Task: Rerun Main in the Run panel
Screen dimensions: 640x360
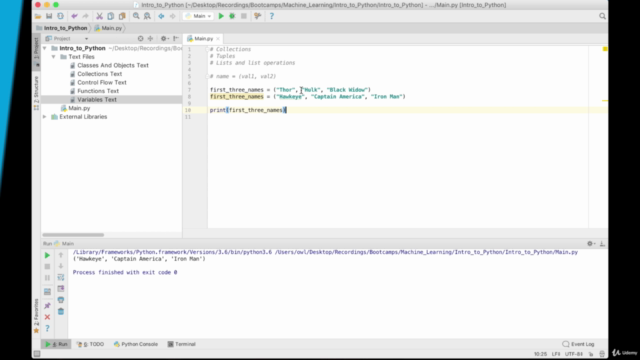Action: [x=47, y=256]
